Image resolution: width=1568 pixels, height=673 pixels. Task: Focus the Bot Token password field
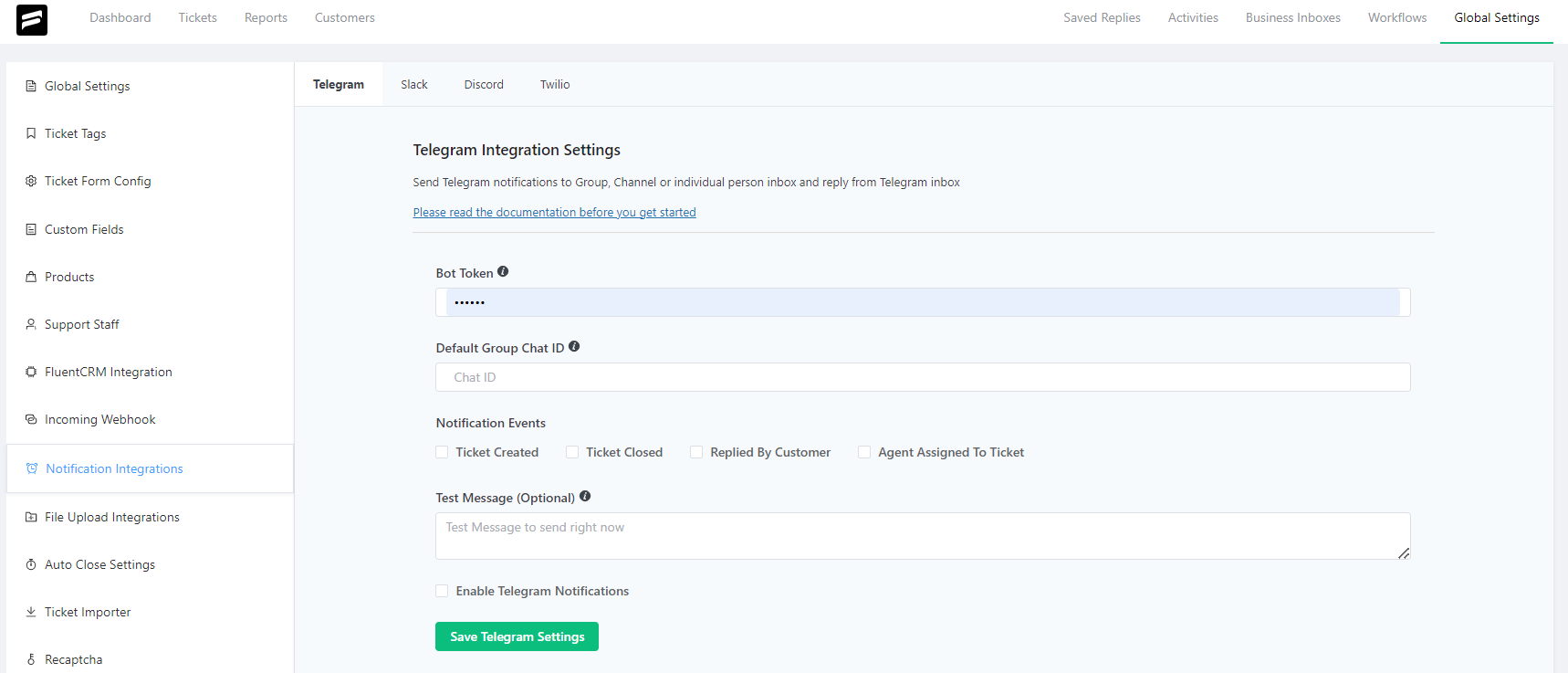(923, 302)
